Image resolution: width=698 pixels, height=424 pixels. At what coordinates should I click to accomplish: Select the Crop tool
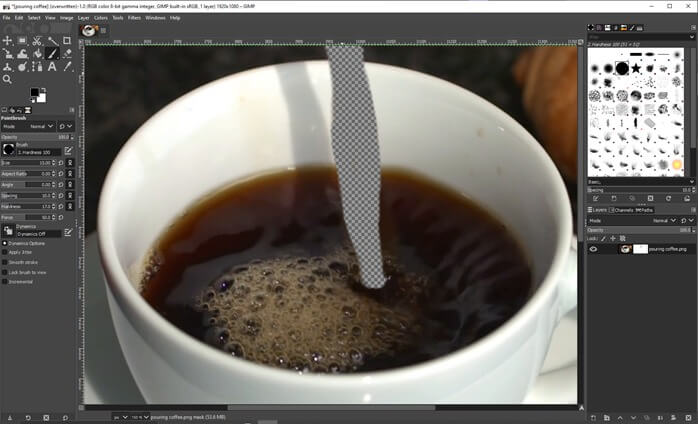click(x=67, y=41)
